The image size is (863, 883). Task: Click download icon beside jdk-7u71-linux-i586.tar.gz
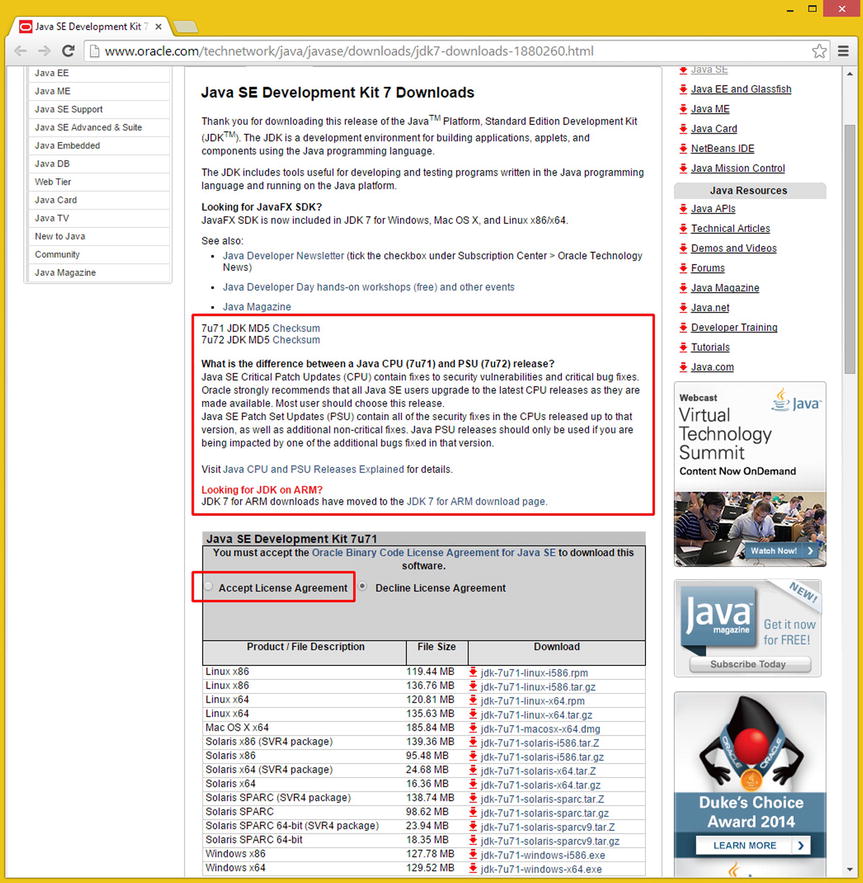pos(473,686)
